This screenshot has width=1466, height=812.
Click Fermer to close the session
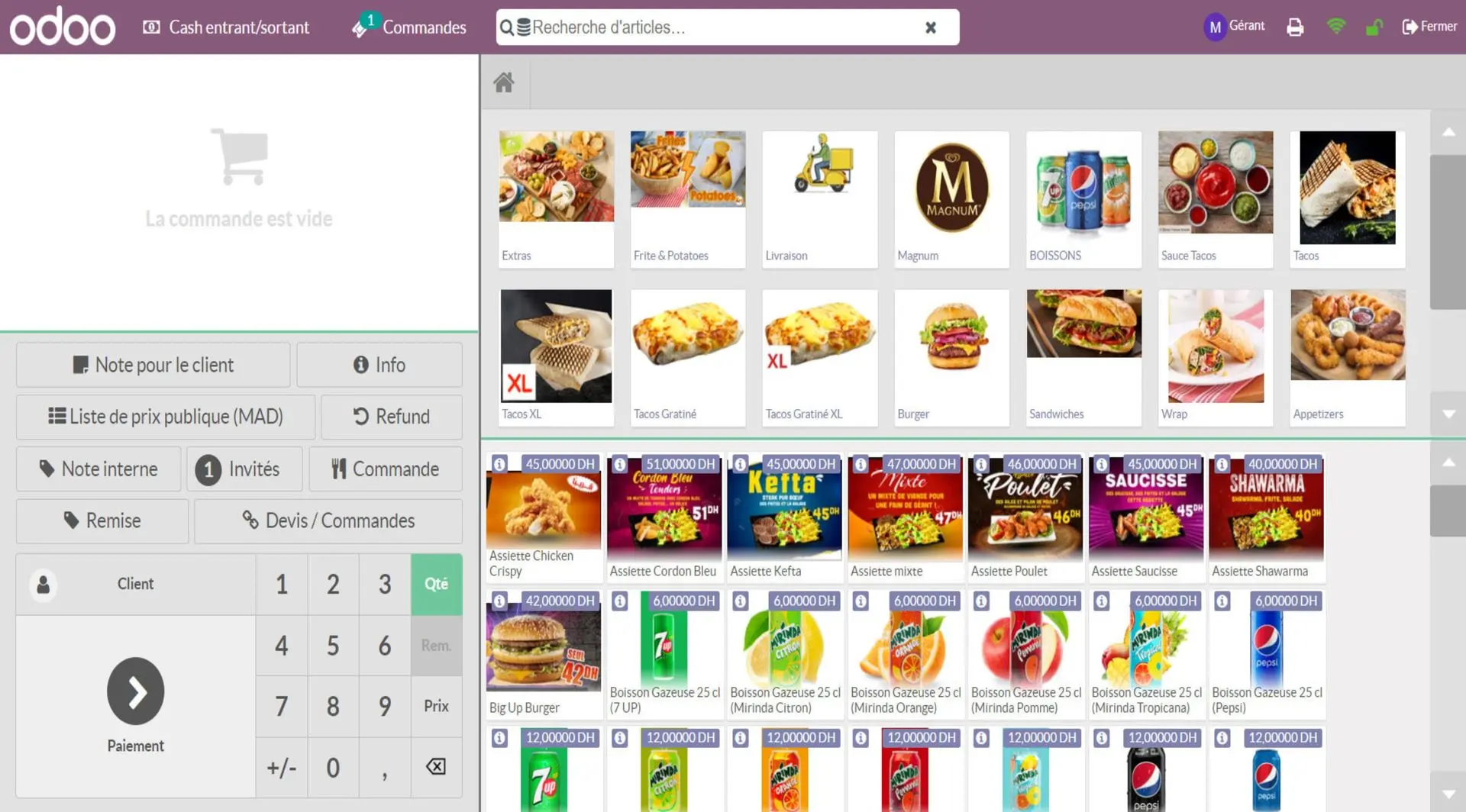pos(1429,27)
